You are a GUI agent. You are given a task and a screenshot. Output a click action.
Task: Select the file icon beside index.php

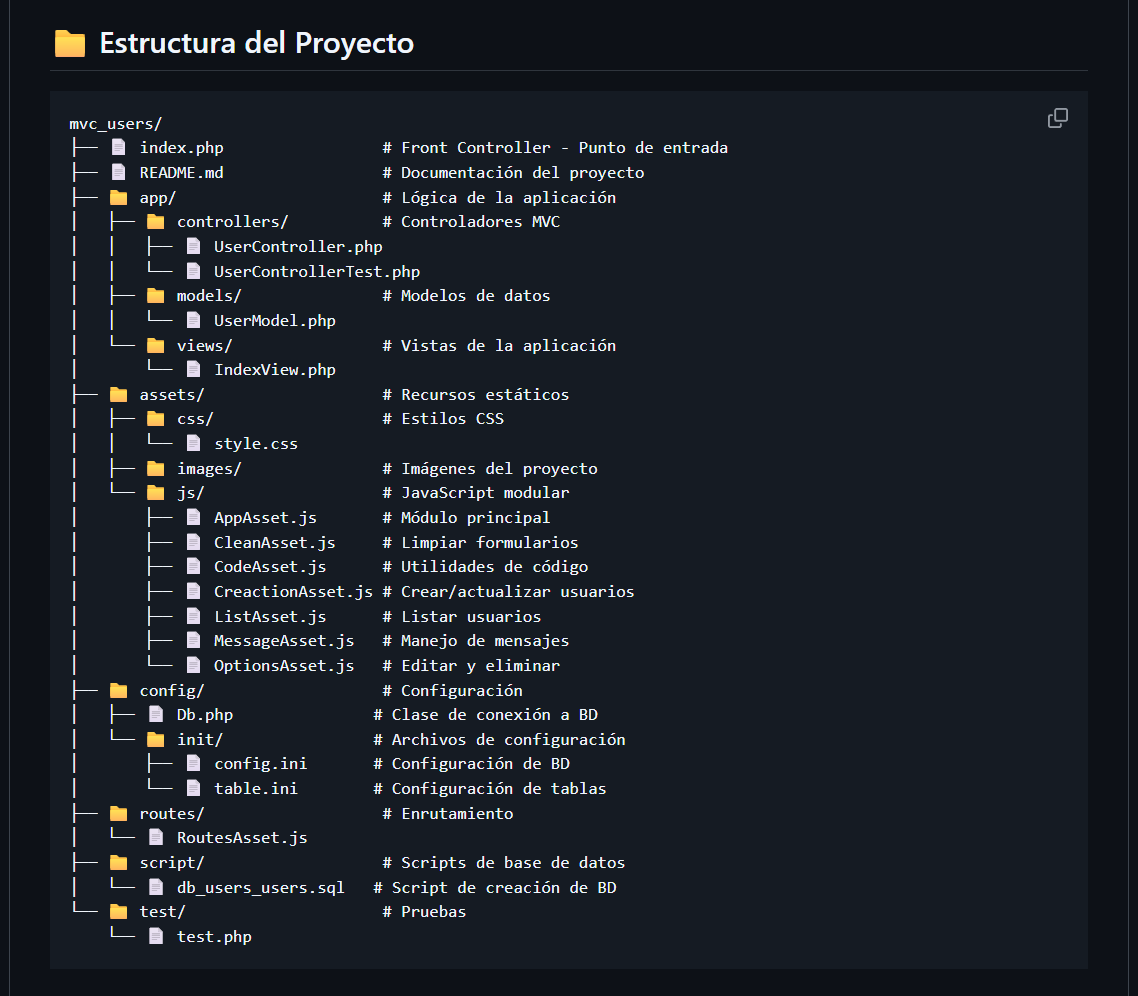pyautogui.click(x=117, y=147)
